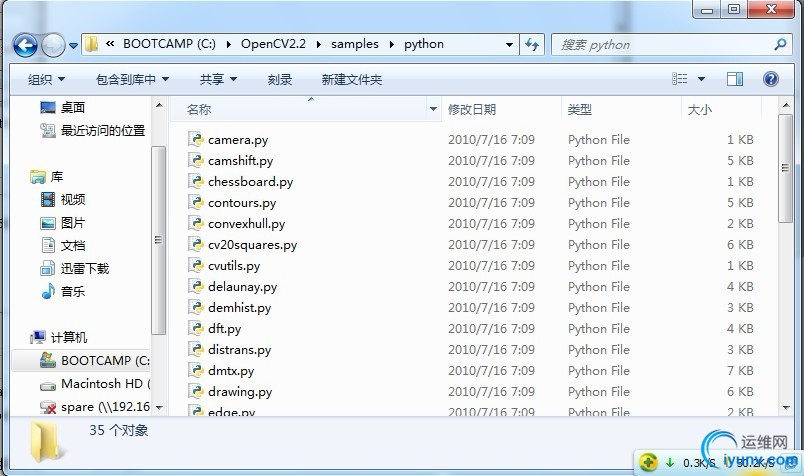This screenshot has height=476, width=804.
Task: Select the cv20squares.py file icon
Action: point(196,244)
